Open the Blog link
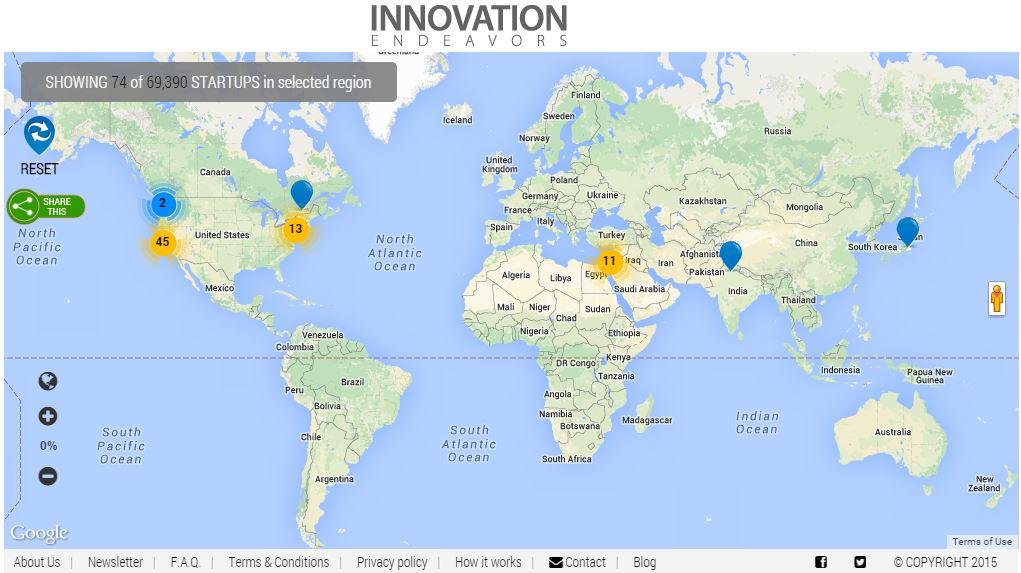Viewport: 1021px width, 573px height. click(645, 562)
